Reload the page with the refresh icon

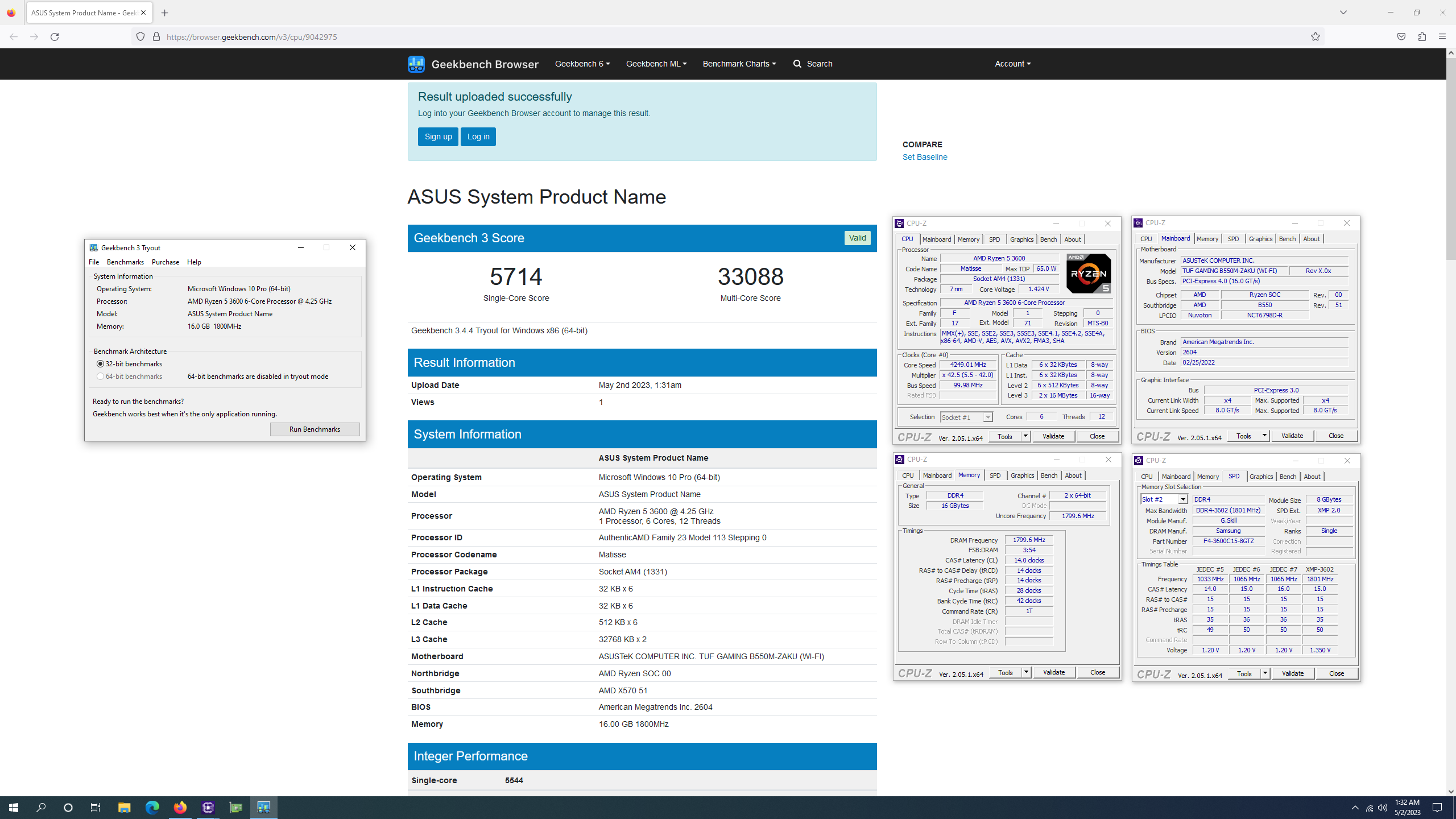(55, 36)
